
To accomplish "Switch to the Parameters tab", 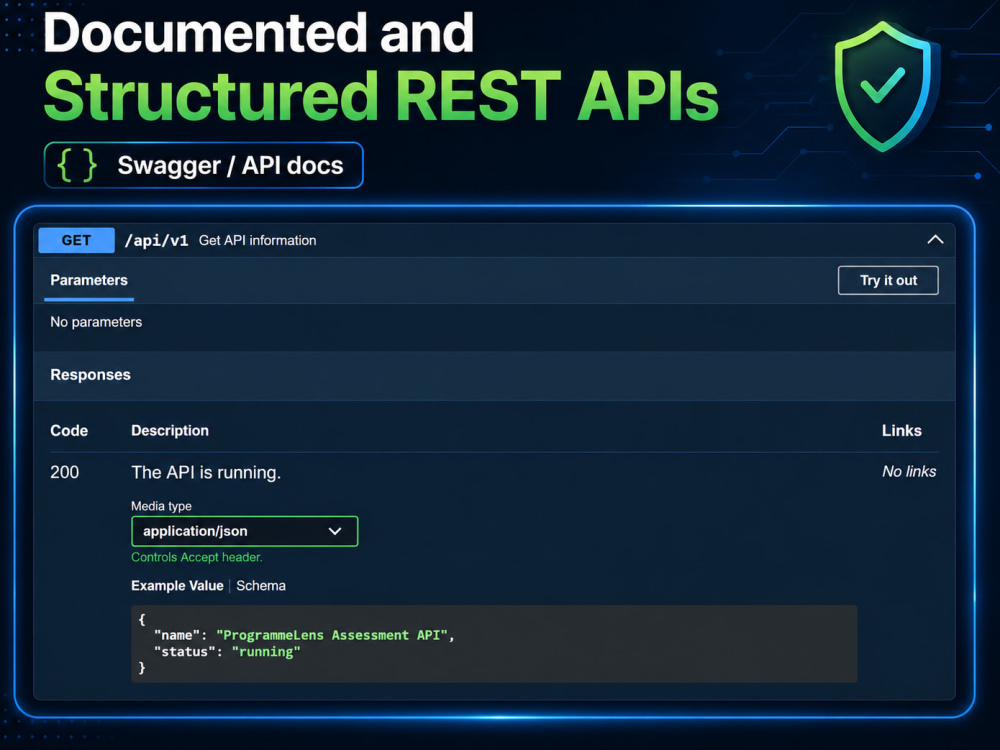I will [x=89, y=281].
